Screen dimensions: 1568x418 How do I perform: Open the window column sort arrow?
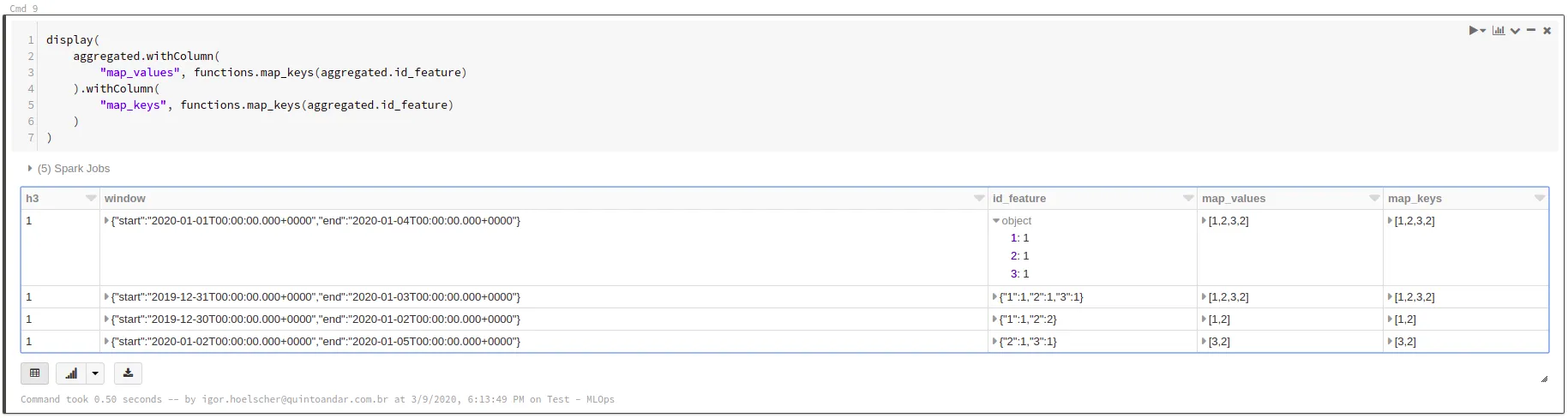[978, 199]
